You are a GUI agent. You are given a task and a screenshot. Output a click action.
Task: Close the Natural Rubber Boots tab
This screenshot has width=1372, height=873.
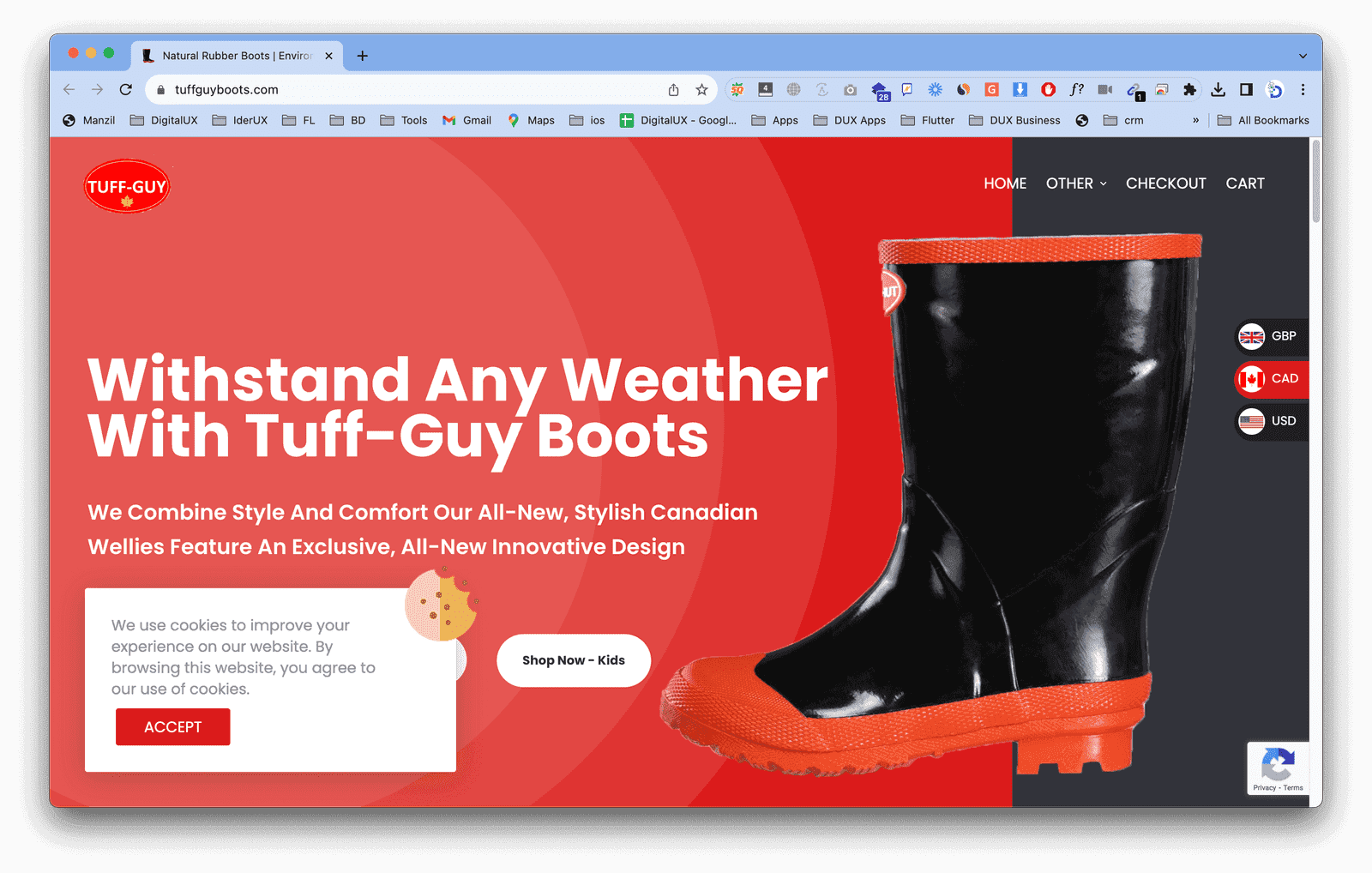click(x=328, y=56)
